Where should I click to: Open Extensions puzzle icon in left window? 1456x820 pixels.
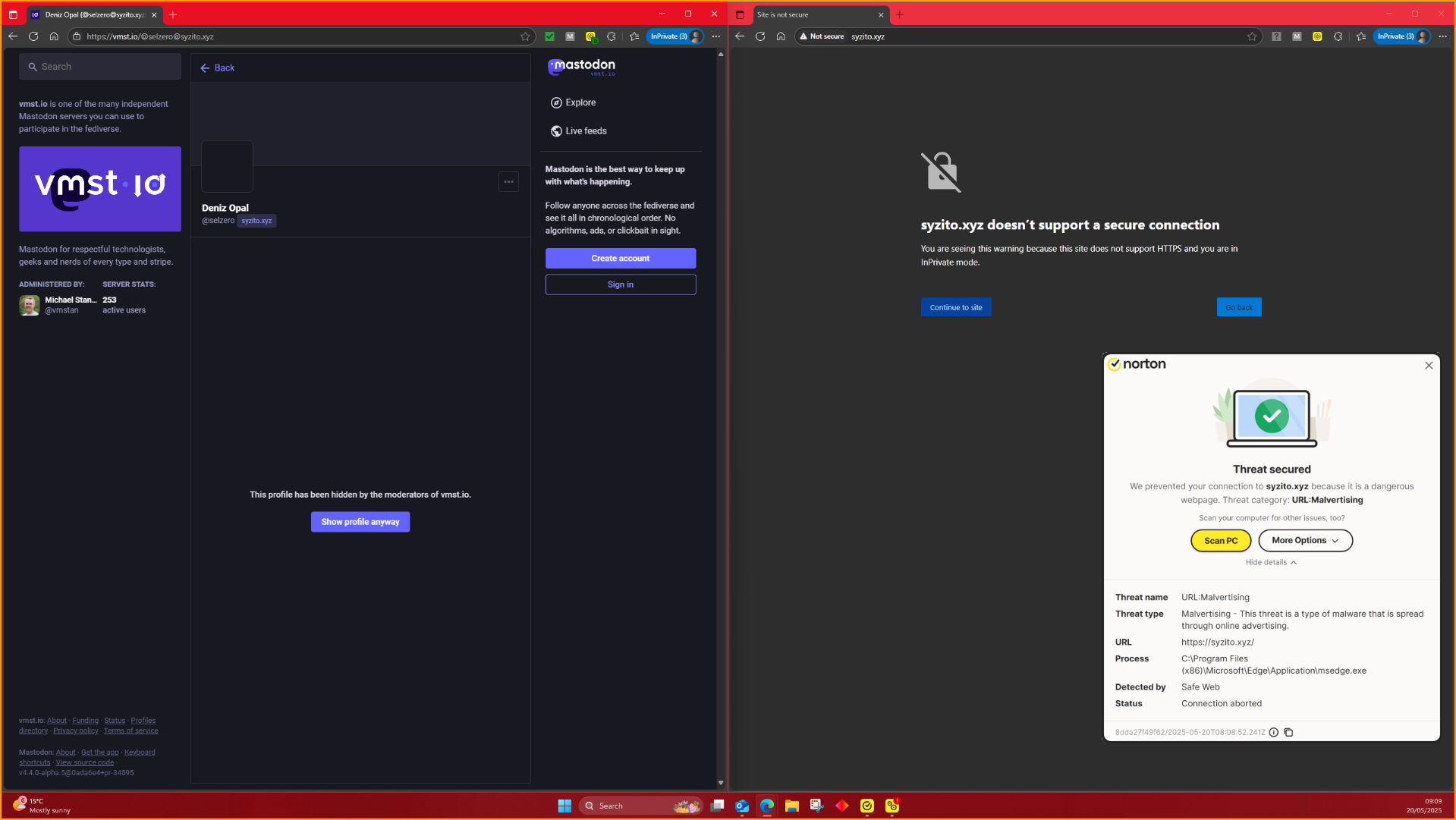[612, 36]
